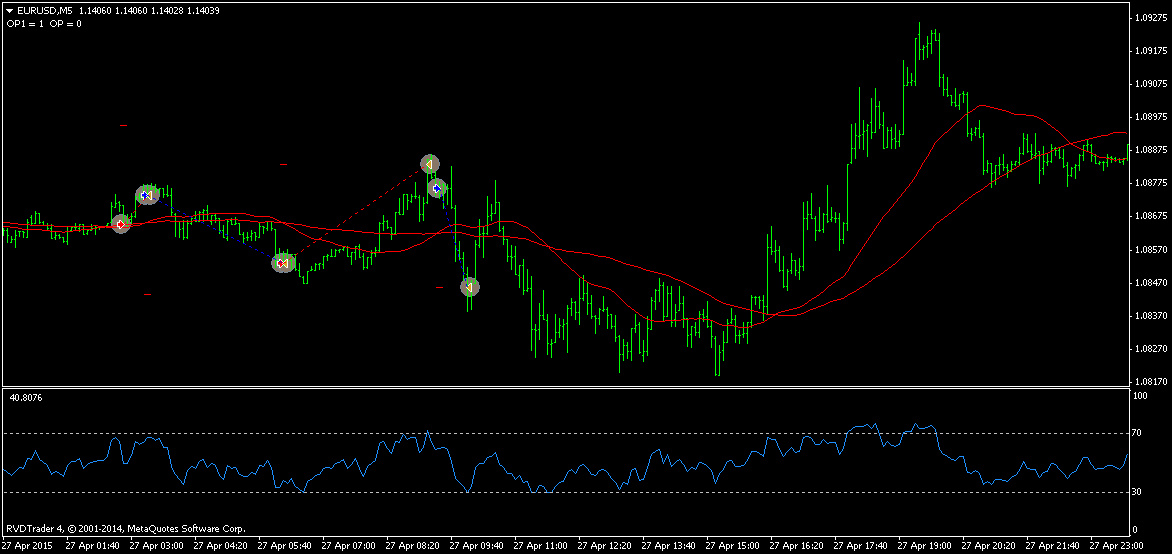
Task: Click the '27 Apr 20:20' time label
Action: point(990,545)
